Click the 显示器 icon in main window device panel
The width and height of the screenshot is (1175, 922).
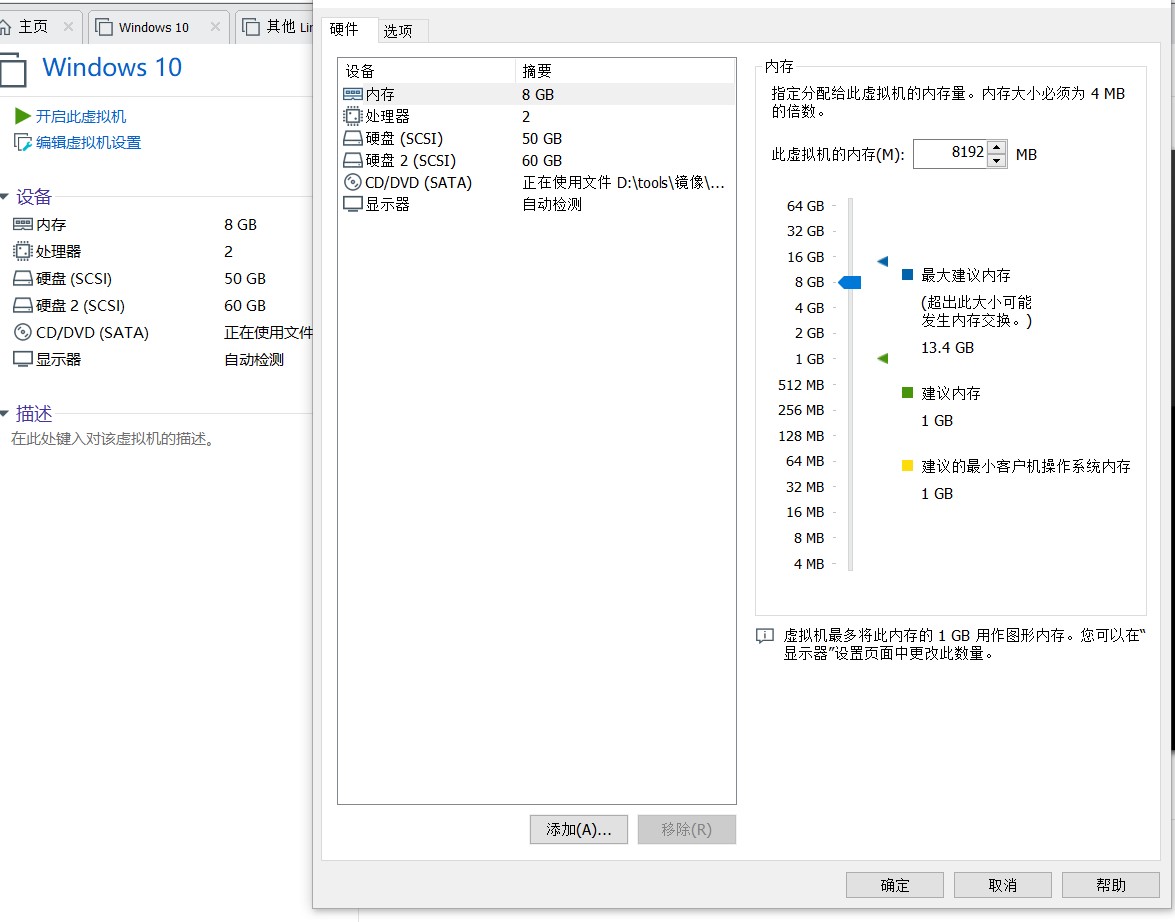coord(22,359)
